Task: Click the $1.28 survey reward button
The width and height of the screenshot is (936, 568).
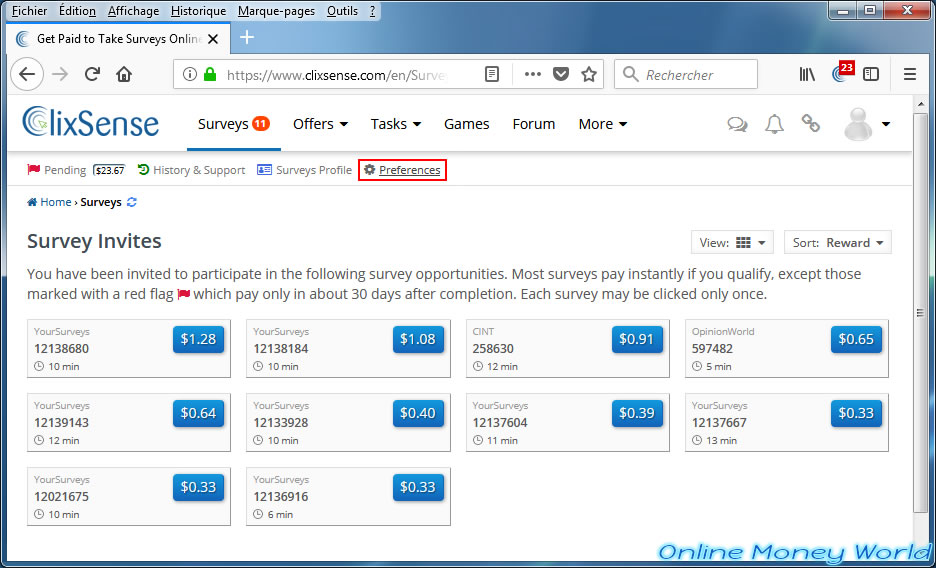Action: pos(198,339)
